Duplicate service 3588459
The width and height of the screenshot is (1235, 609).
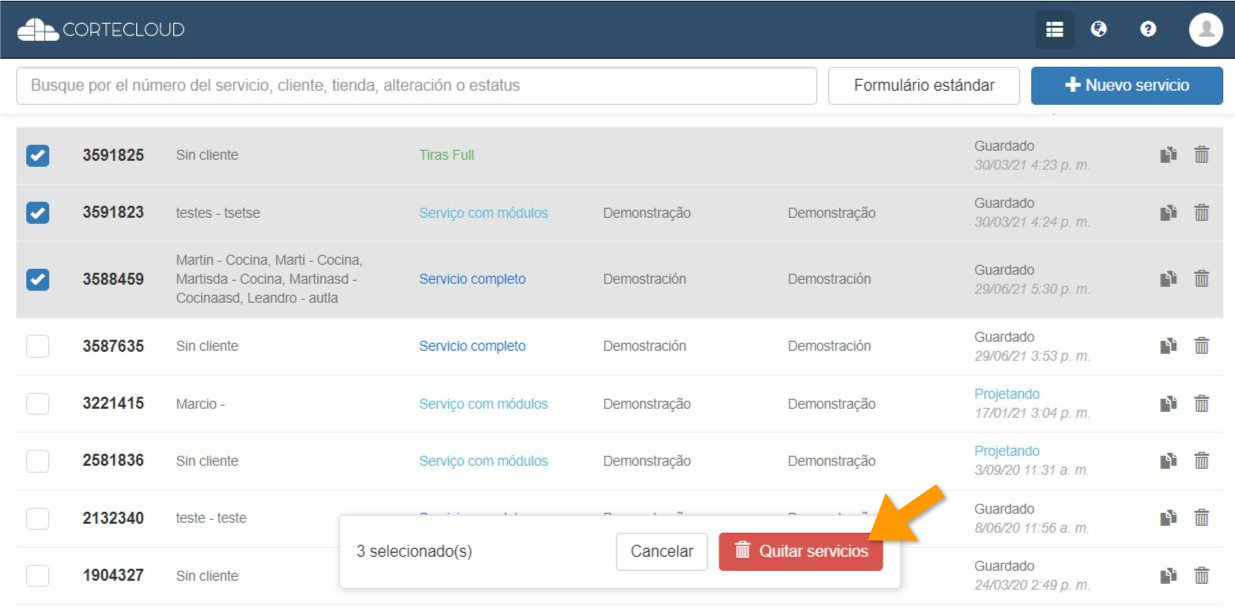click(x=1168, y=279)
